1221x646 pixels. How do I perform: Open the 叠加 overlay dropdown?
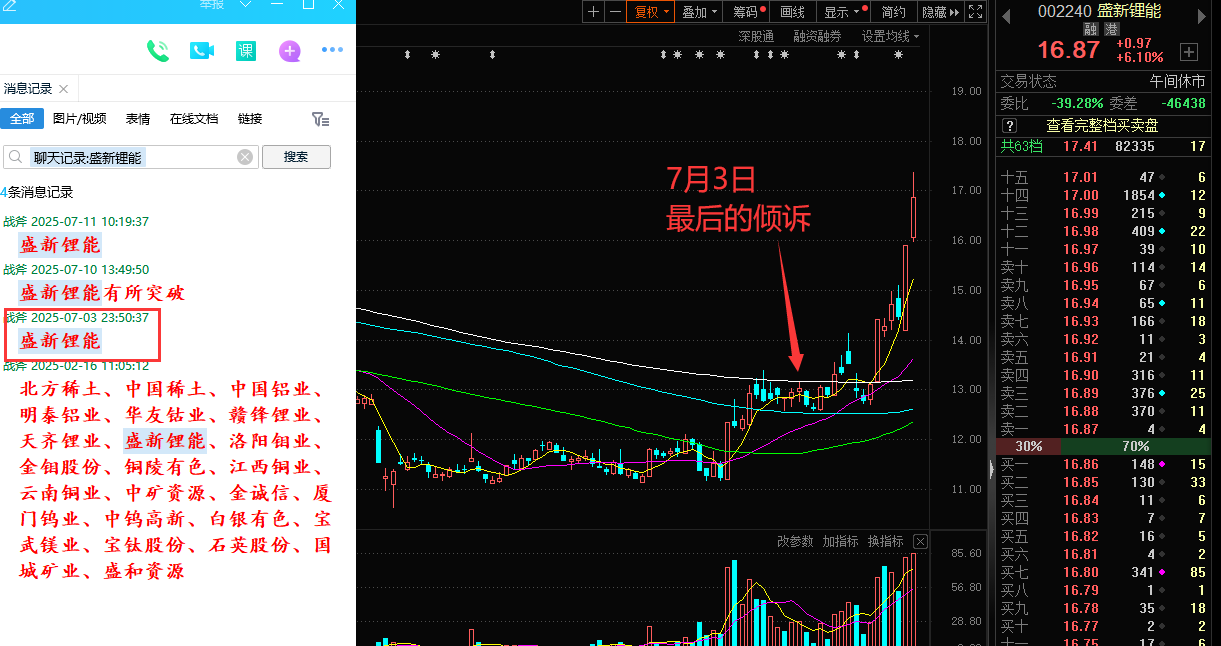click(x=699, y=12)
